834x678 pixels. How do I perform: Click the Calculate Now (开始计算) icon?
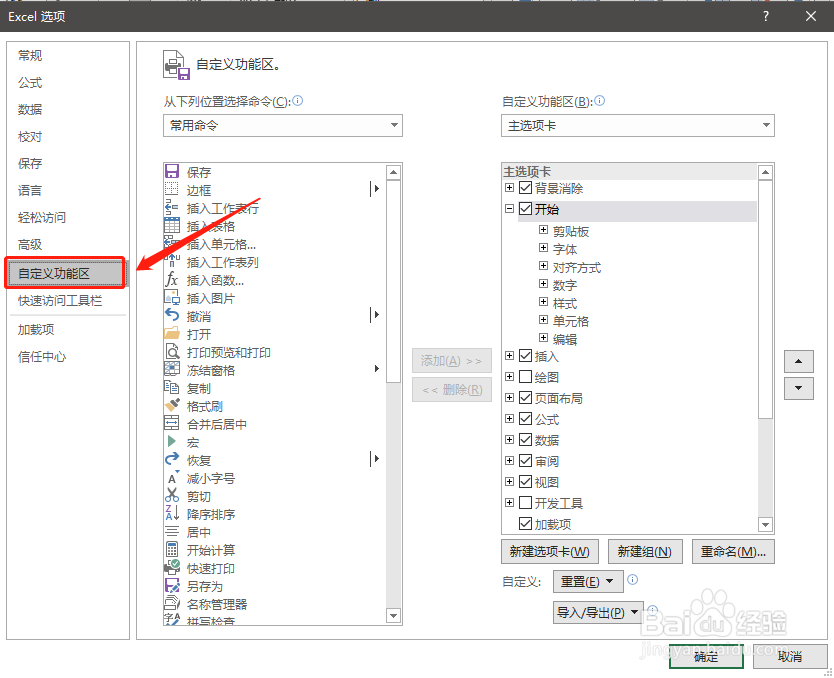point(172,549)
